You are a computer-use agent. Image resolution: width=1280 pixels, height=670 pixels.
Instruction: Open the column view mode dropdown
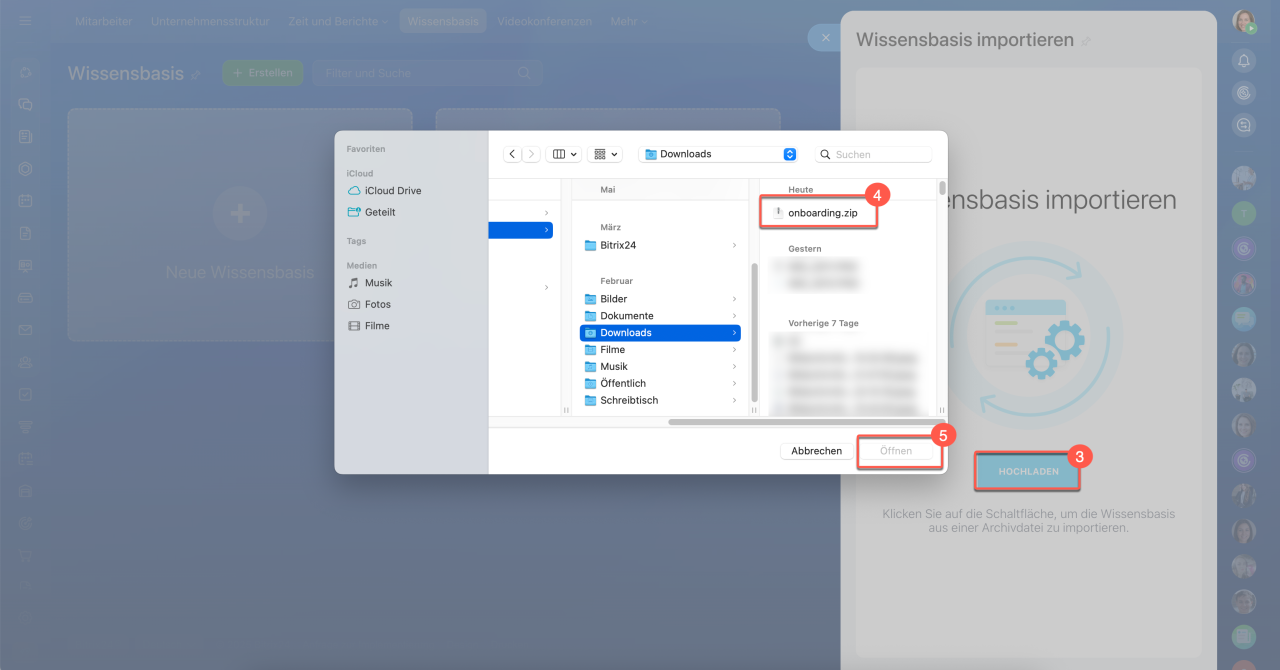pyautogui.click(x=563, y=154)
